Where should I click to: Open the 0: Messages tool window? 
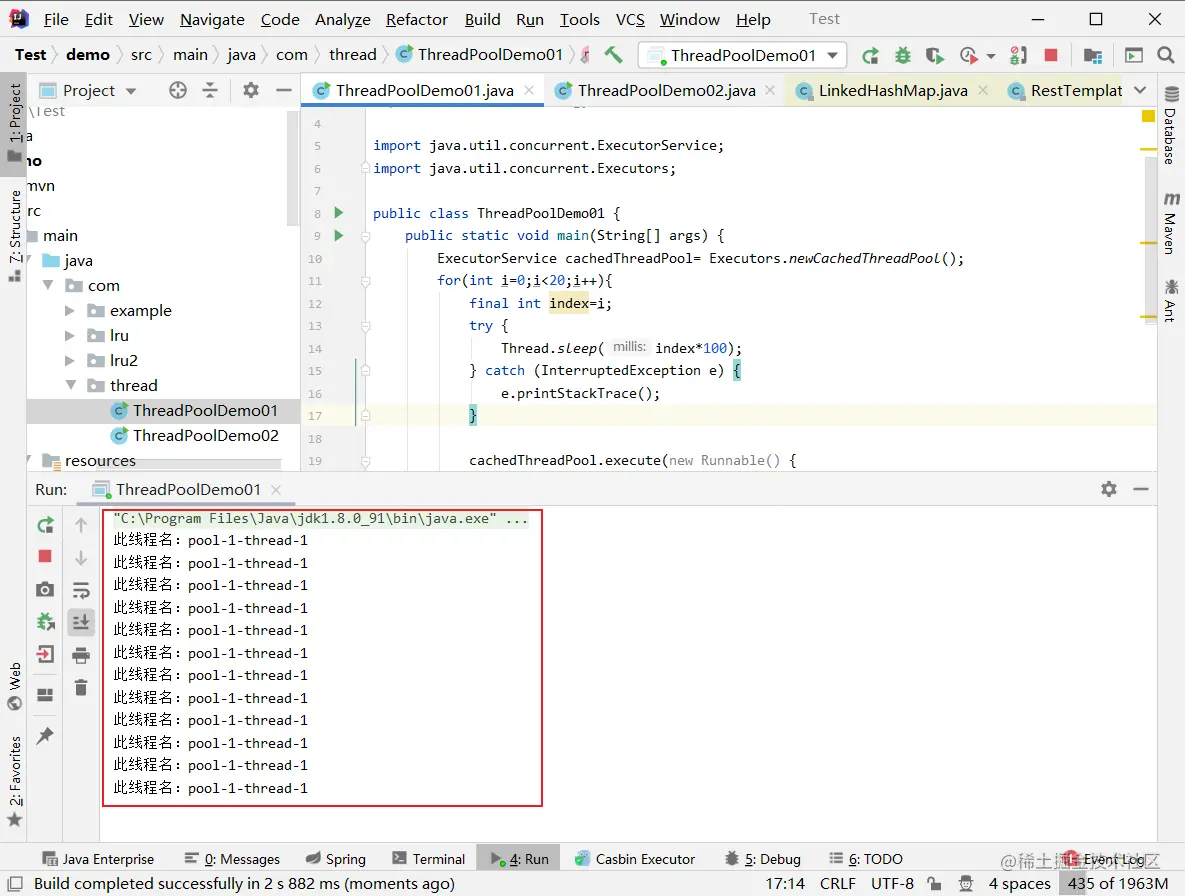pos(232,859)
